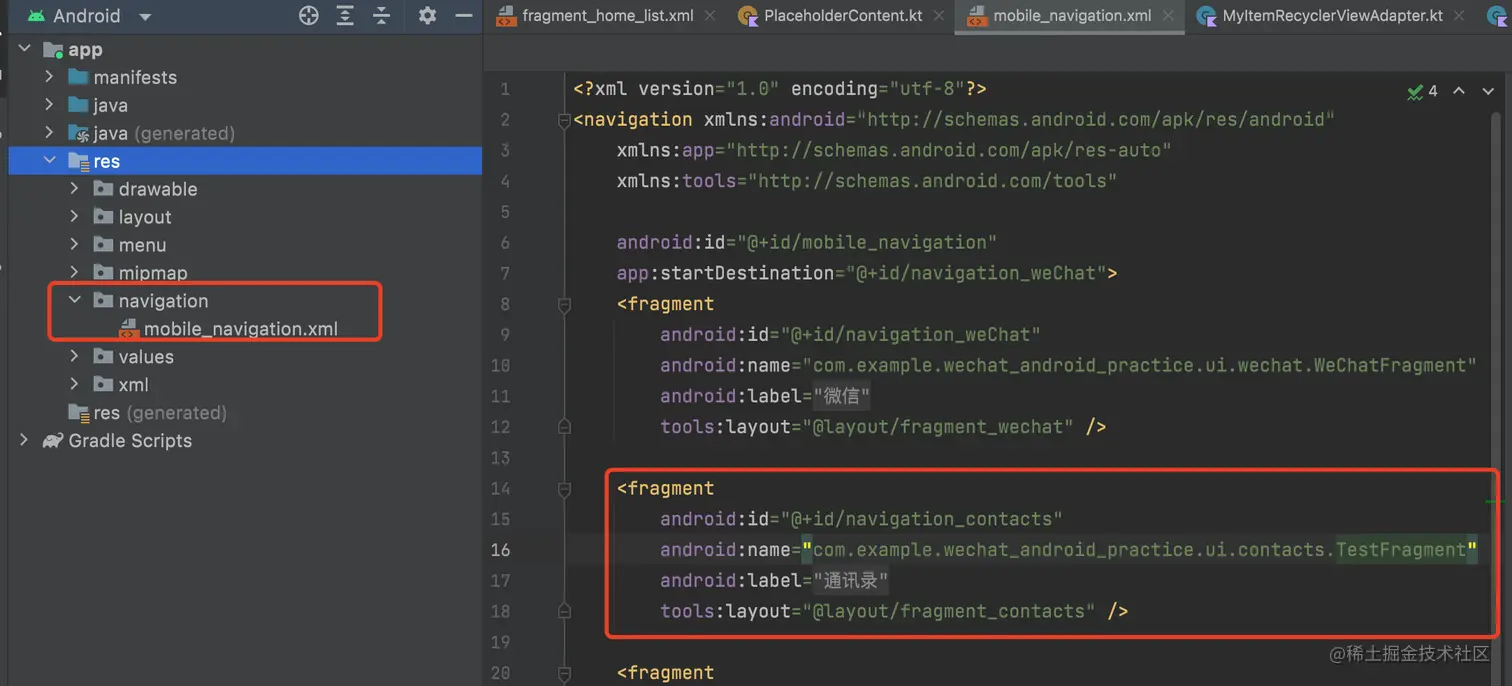Expand the menu folder chevron
Screen dimensions: 1512x686
coord(75,245)
